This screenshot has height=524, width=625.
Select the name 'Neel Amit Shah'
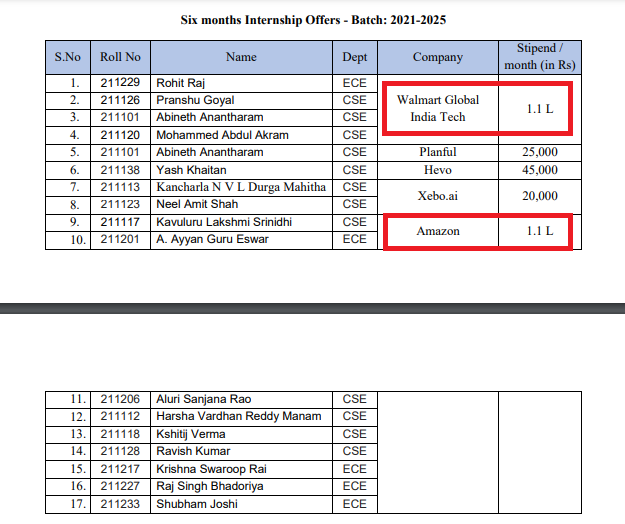pos(197,204)
